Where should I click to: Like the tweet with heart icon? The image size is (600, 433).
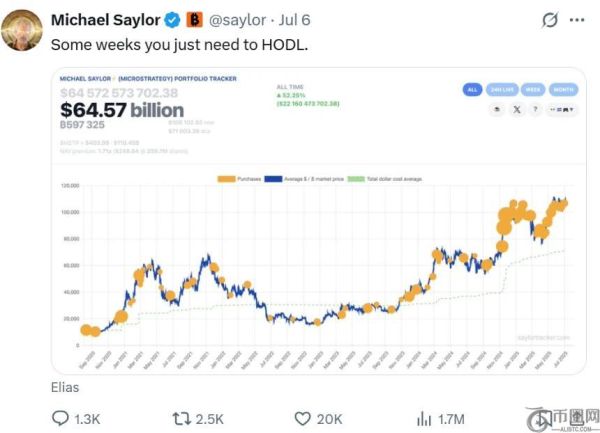(304, 419)
